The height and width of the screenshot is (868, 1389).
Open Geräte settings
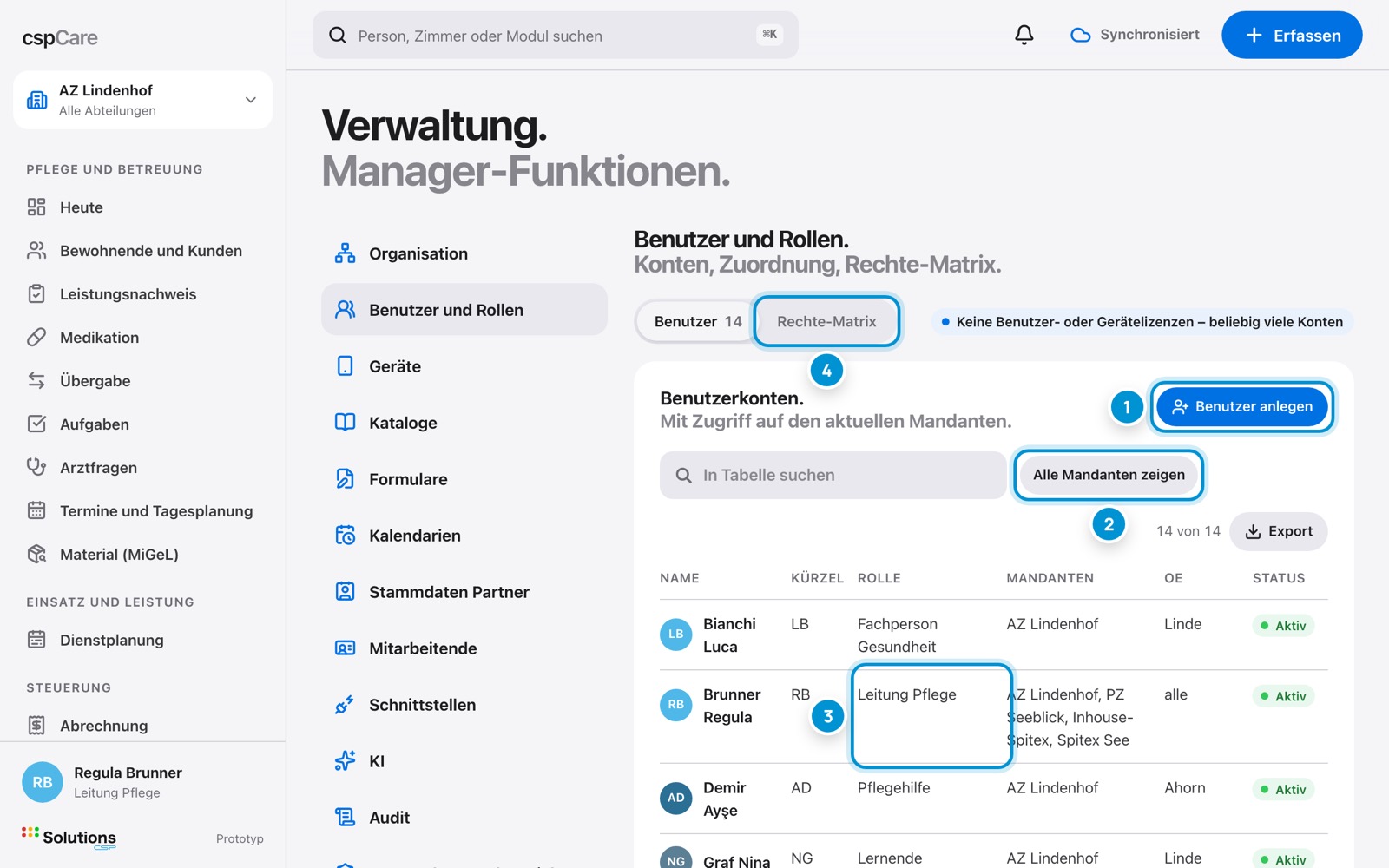[x=464, y=366]
